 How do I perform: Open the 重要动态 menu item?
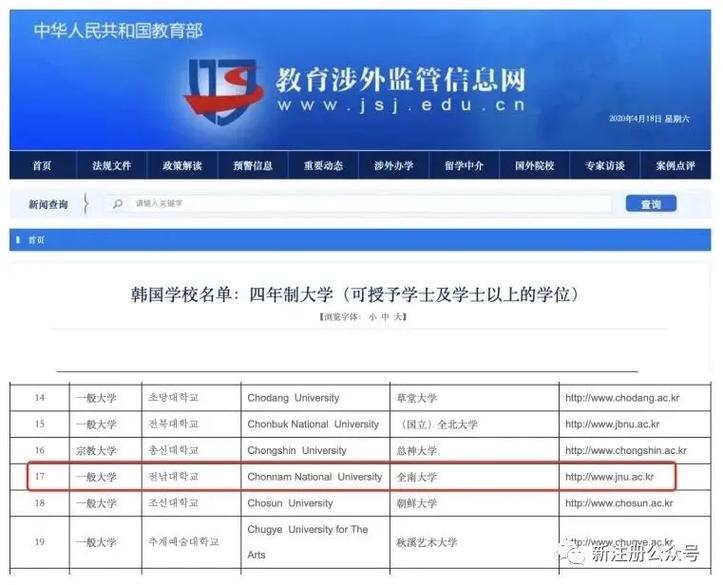tap(323, 165)
